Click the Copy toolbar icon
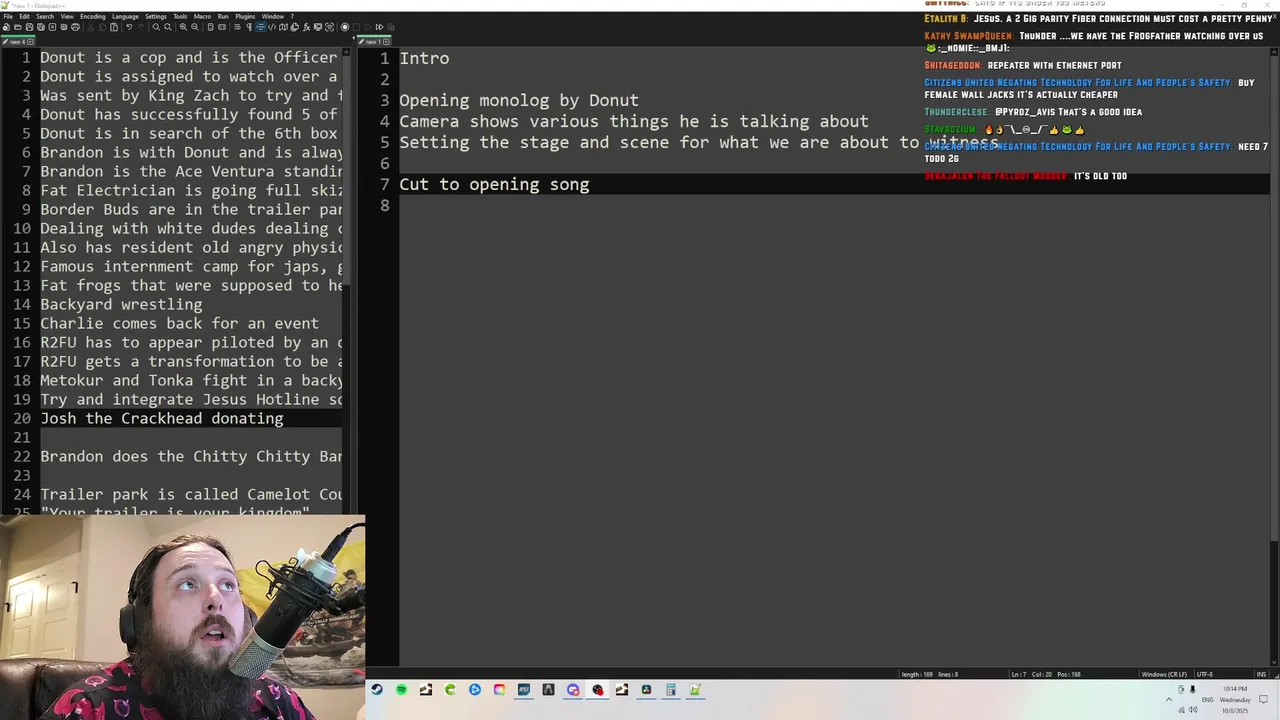 tap(102, 27)
